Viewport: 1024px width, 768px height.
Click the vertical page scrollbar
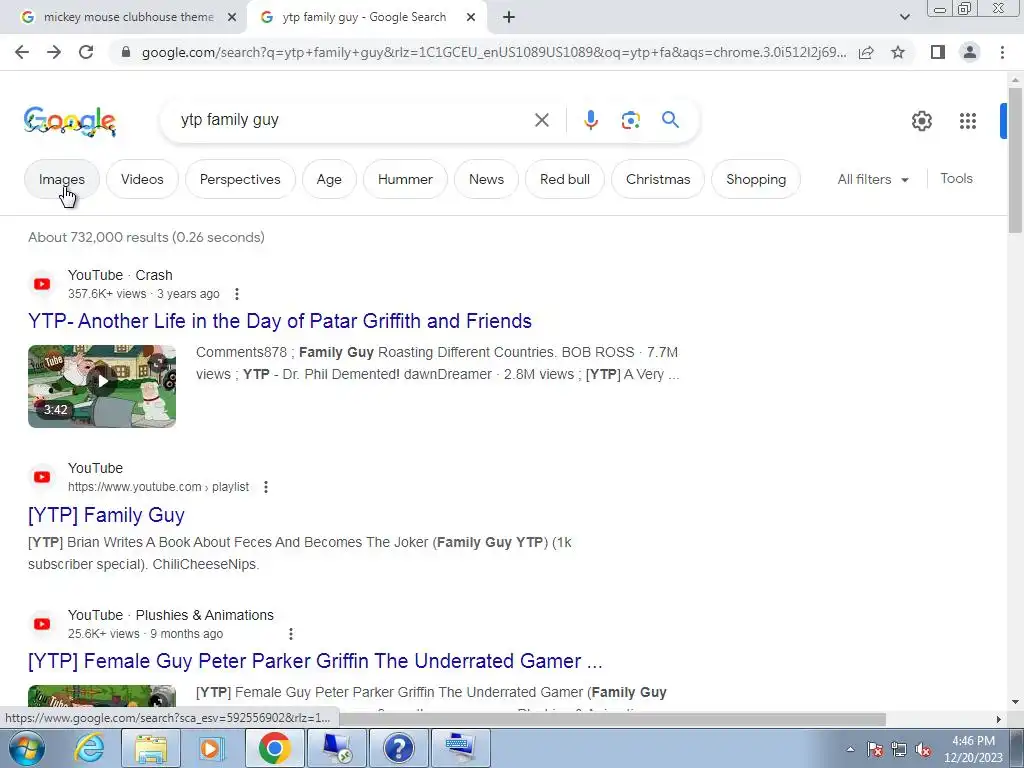pyautogui.click(x=1015, y=160)
